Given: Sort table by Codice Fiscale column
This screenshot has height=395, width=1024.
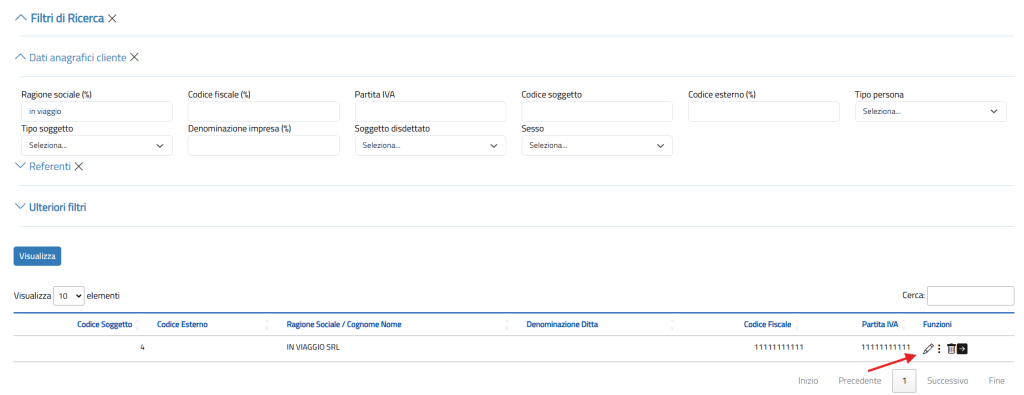Looking at the screenshot, I should click(767, 324).
